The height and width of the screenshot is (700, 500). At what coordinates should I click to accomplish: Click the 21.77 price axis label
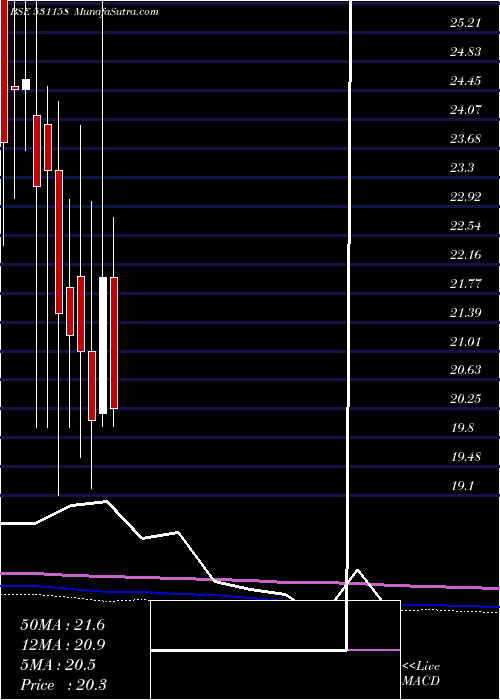tap(465, 283)
